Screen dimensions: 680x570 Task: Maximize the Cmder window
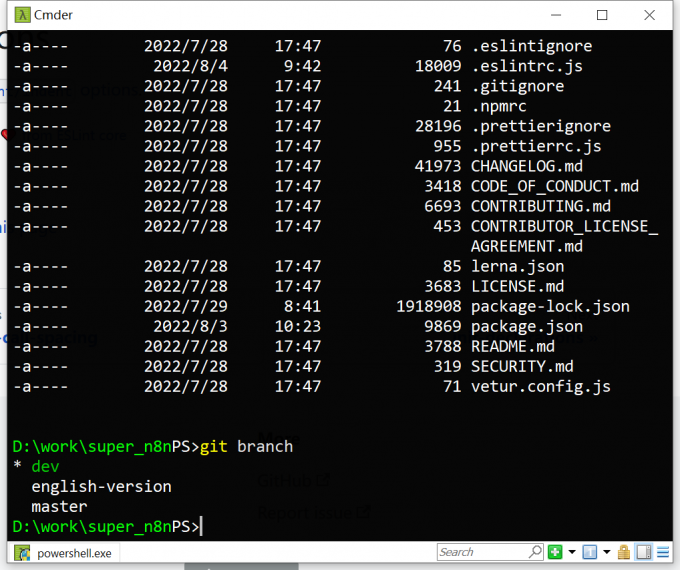click(602, 15)
